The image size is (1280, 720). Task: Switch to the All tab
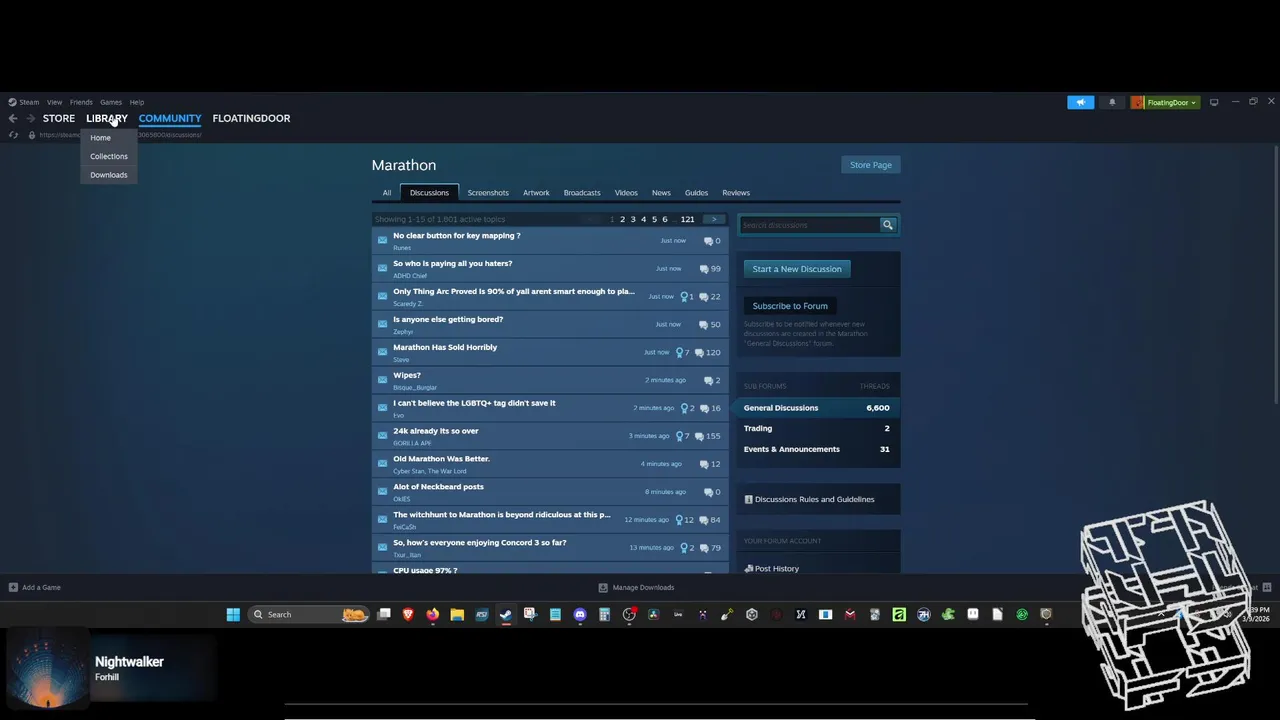point(387,193)
